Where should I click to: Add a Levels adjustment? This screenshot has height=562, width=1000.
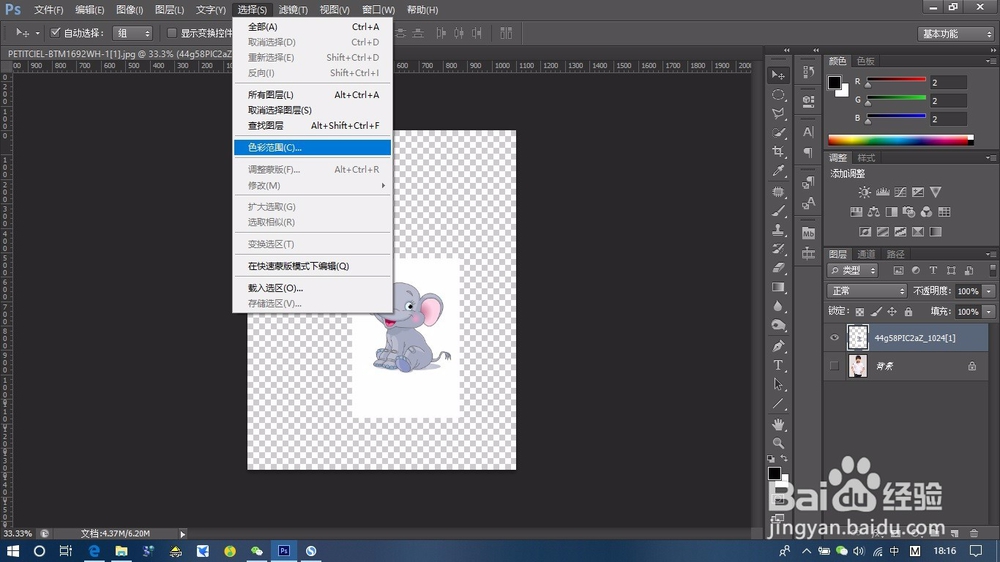click(883, 192)
